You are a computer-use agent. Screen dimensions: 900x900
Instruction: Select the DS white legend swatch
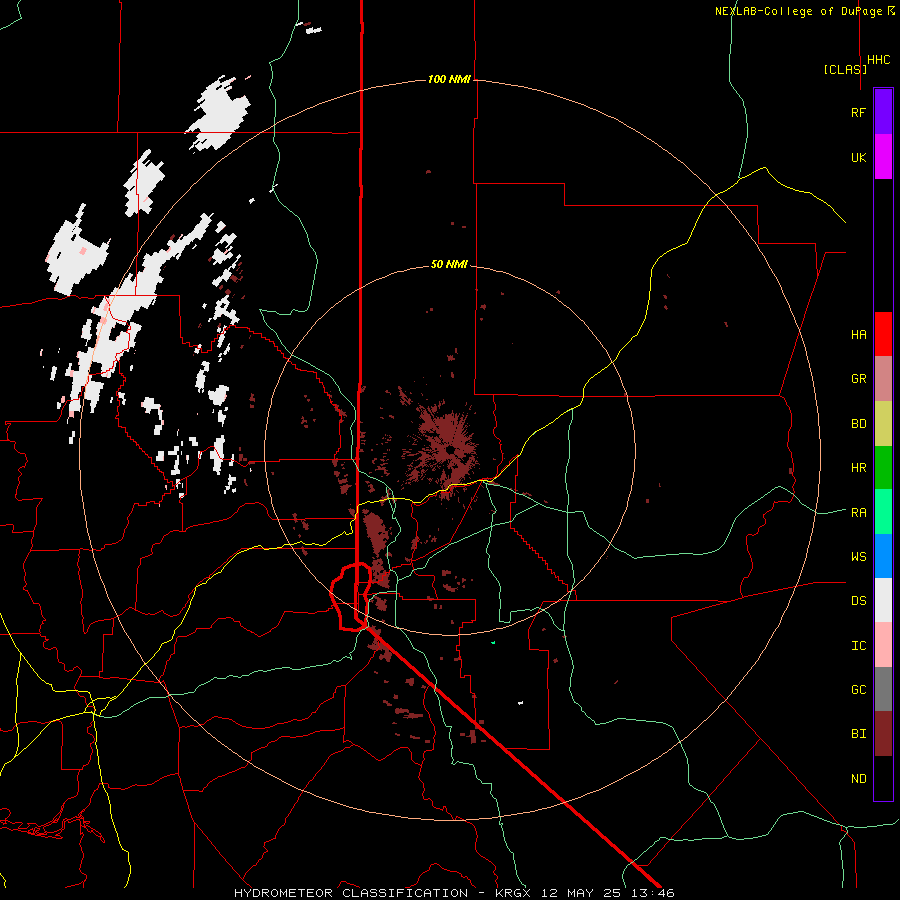883,600
